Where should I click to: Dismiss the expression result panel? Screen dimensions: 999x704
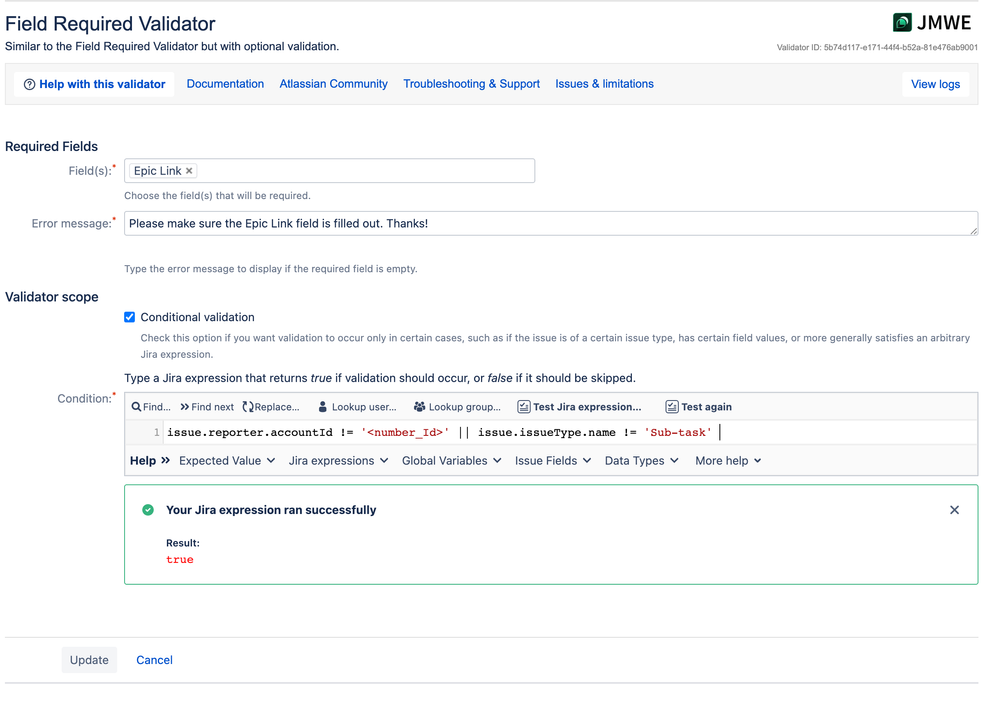point(954,510)
